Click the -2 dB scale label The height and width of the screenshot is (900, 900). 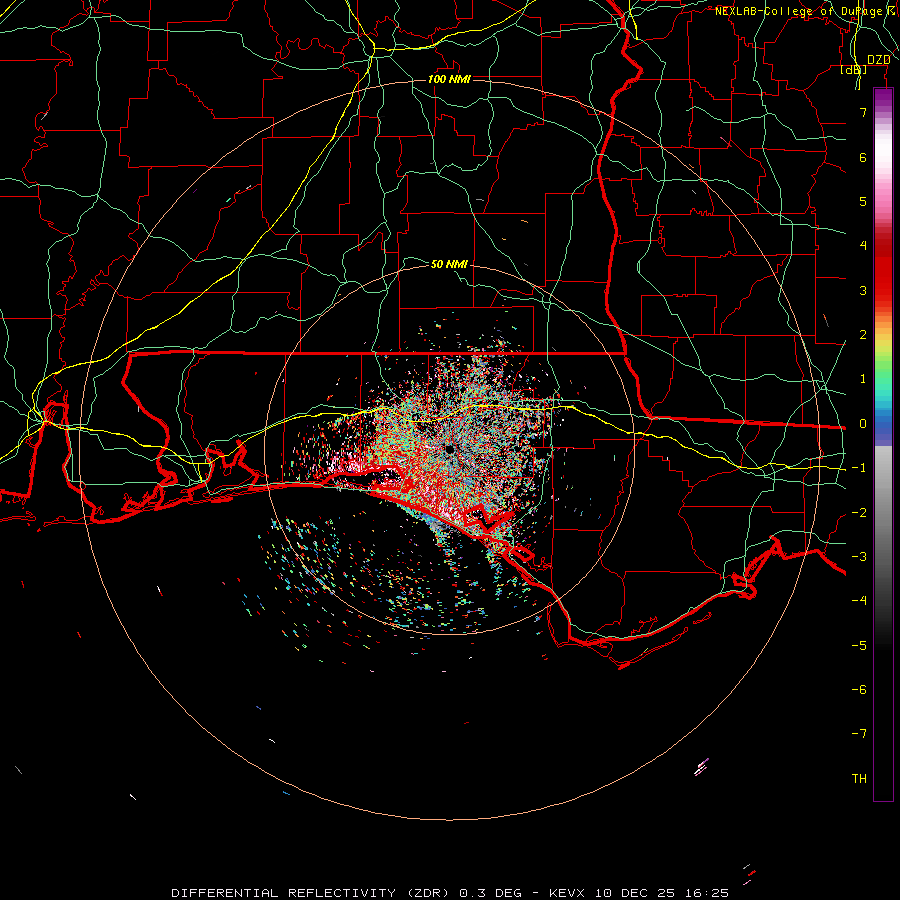[859, 513]
